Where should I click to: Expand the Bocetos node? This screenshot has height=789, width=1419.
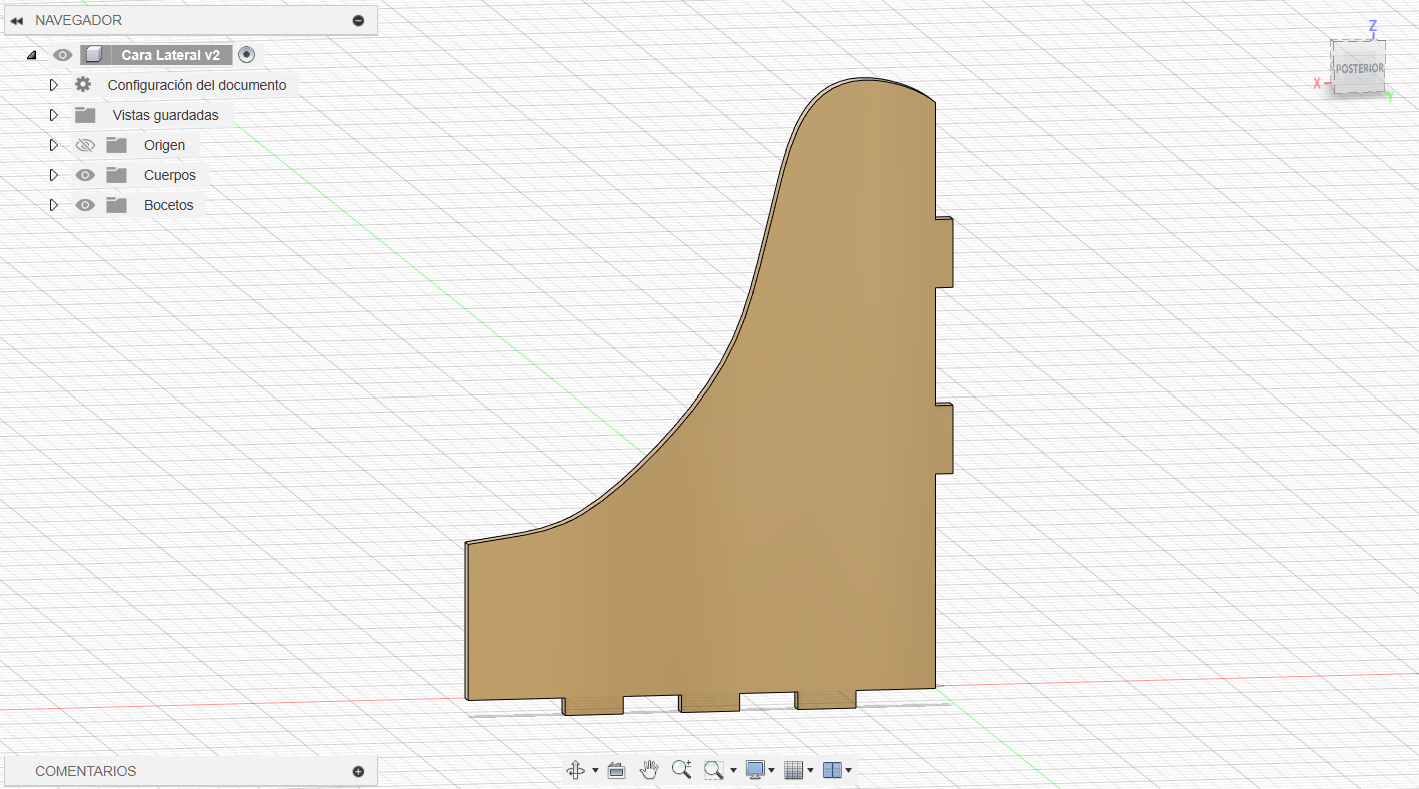pyautogui.click(x=54, y=205)
